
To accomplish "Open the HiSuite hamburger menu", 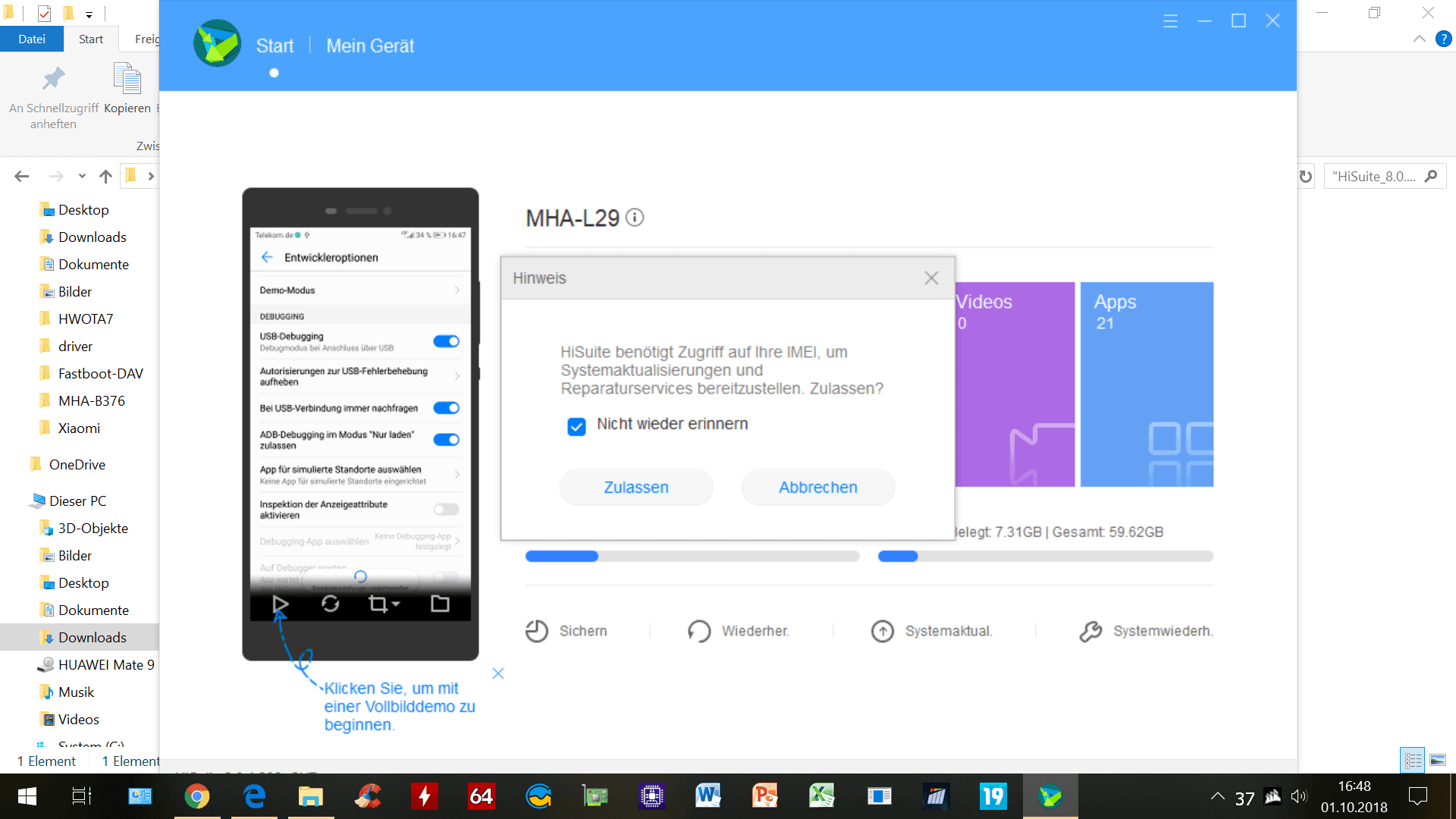I will click(1170, 21).
